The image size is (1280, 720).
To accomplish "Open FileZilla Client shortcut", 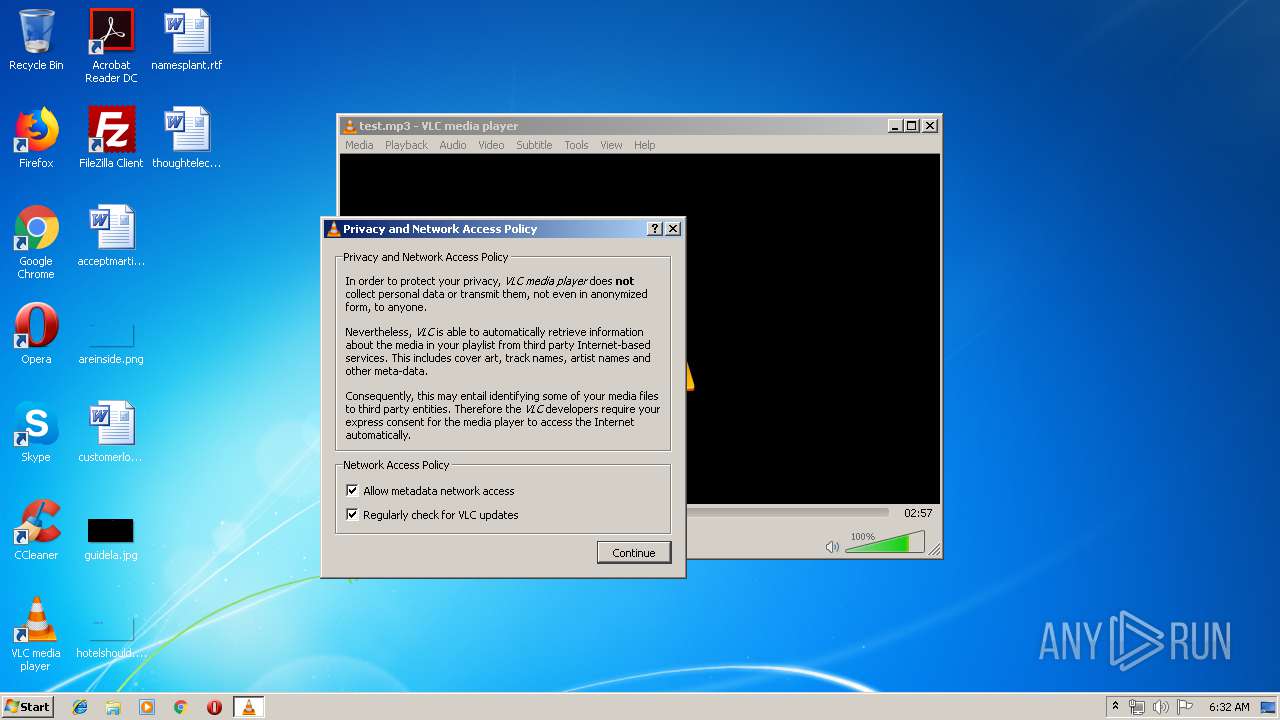I will 111,139.
